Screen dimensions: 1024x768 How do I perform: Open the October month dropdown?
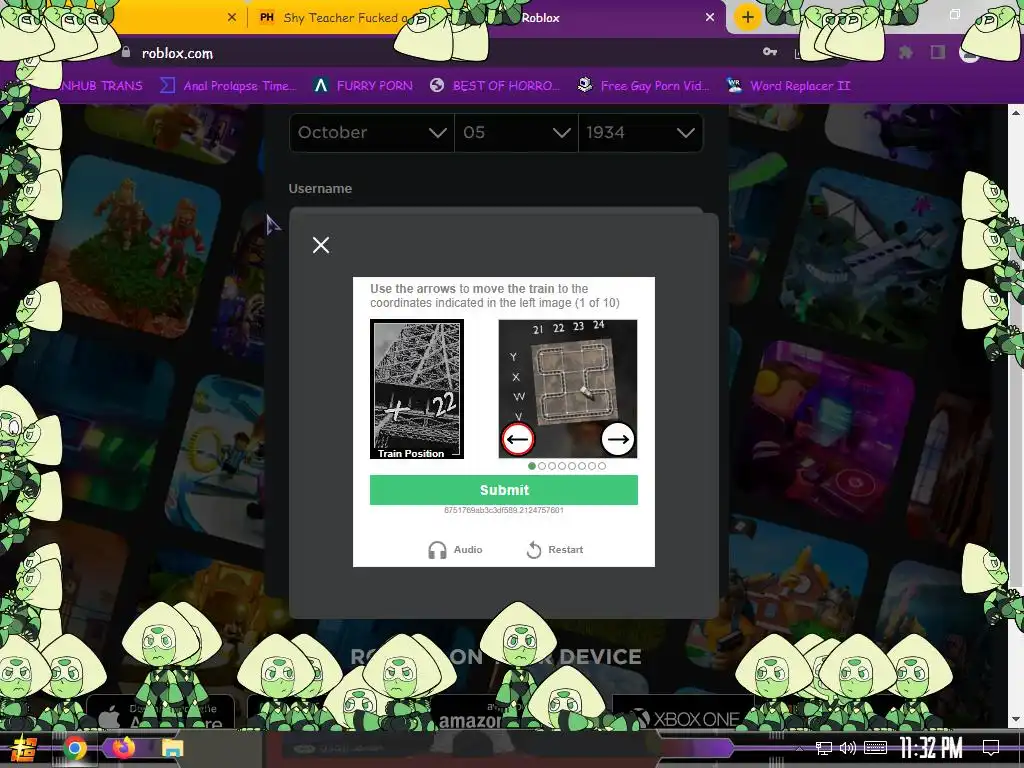(372, 133)
